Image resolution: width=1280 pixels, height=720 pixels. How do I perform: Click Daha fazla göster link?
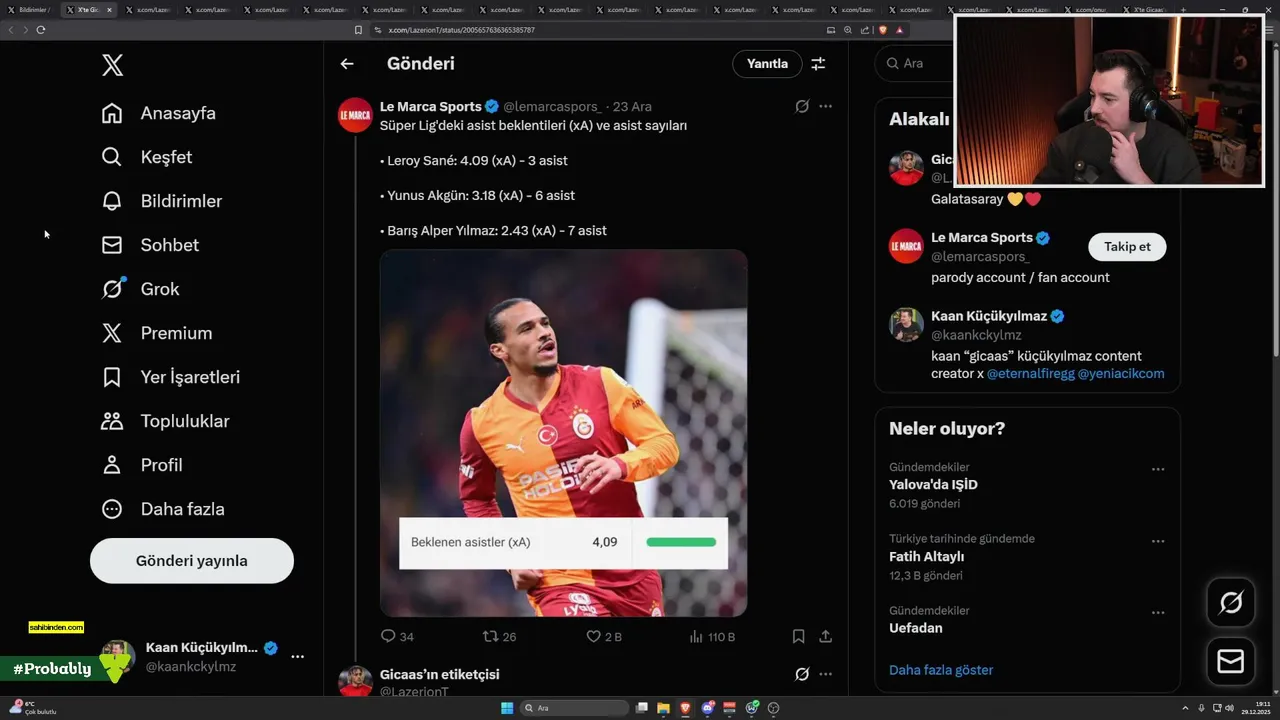[x=941, y=670]
